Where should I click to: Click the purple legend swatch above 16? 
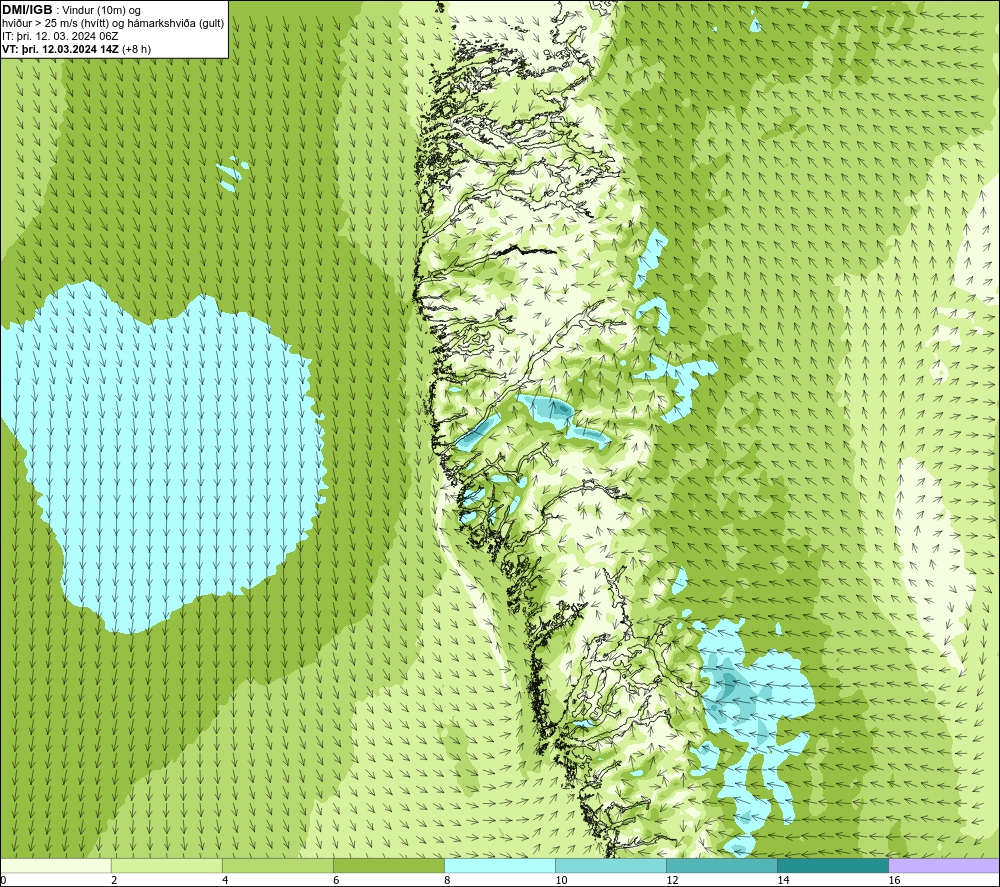(x=944, y=865)
